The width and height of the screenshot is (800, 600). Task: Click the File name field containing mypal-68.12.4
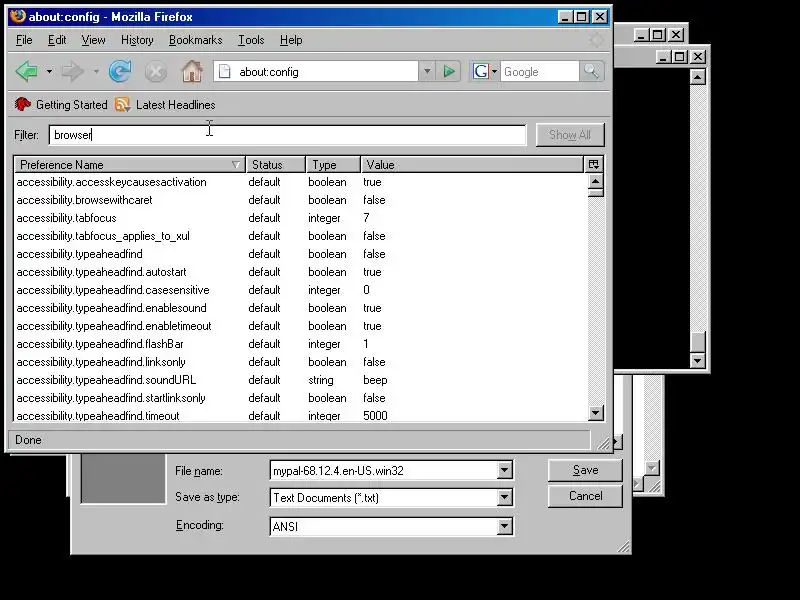pyautogui.click(x=384, y=470)
